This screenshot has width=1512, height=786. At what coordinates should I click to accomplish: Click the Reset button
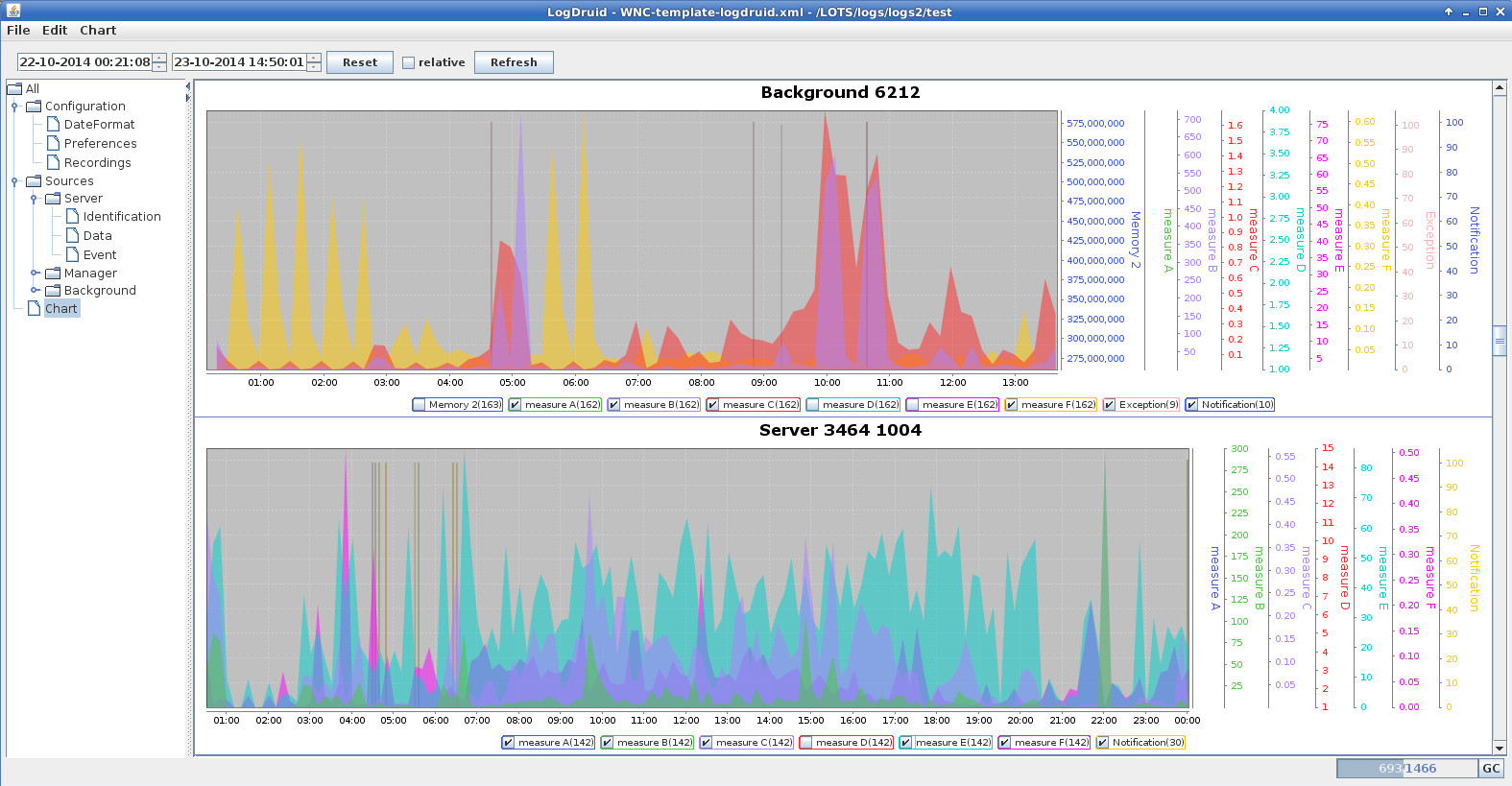pyautogui.click(x=360, y=62)
